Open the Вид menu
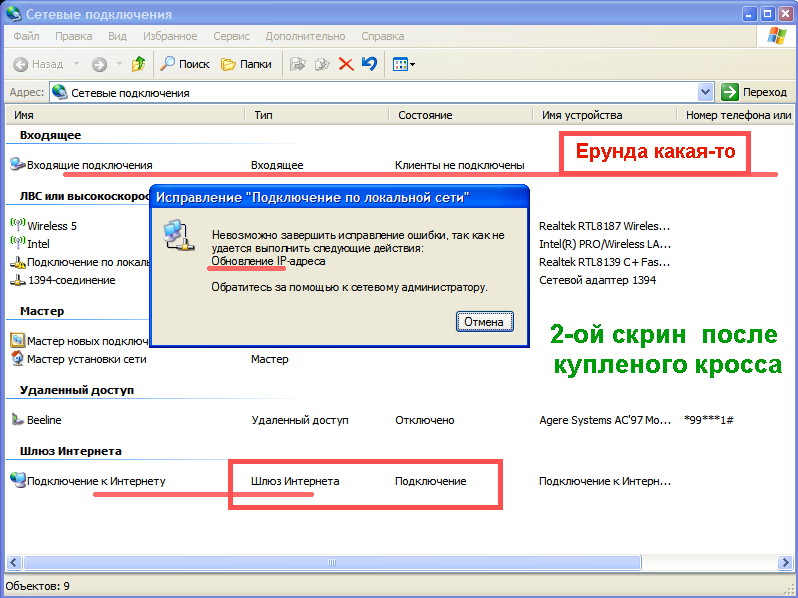 point(117,36)
